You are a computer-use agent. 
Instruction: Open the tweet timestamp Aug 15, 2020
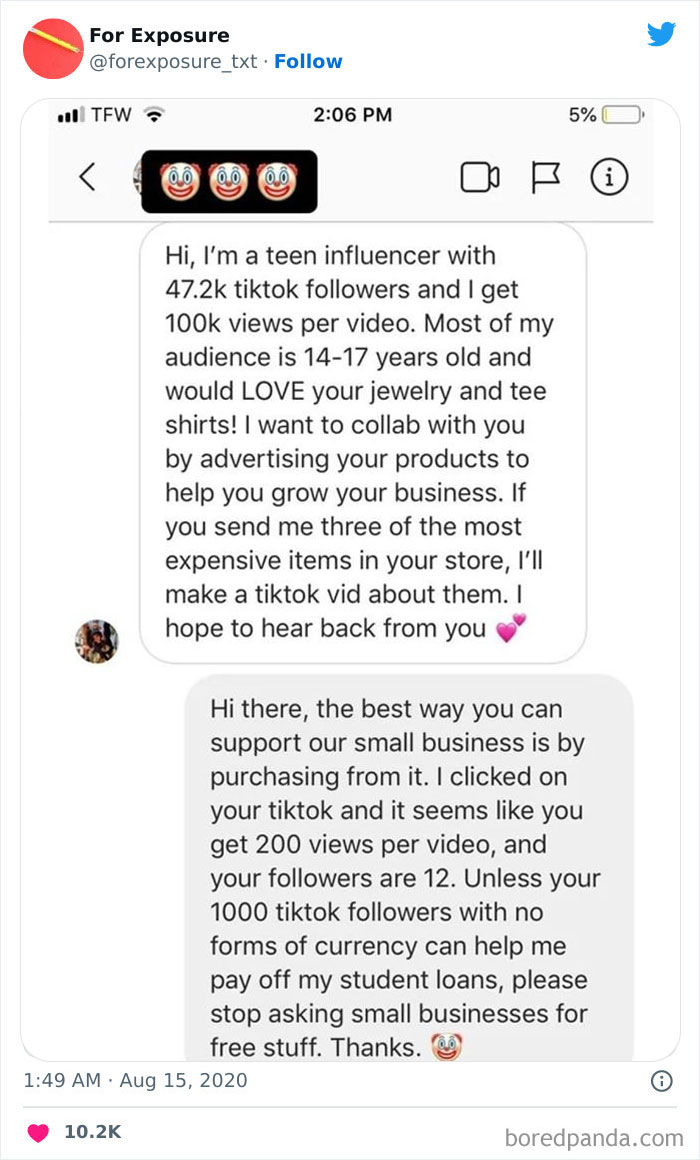pyautogui.click(x=134, y=1081)
